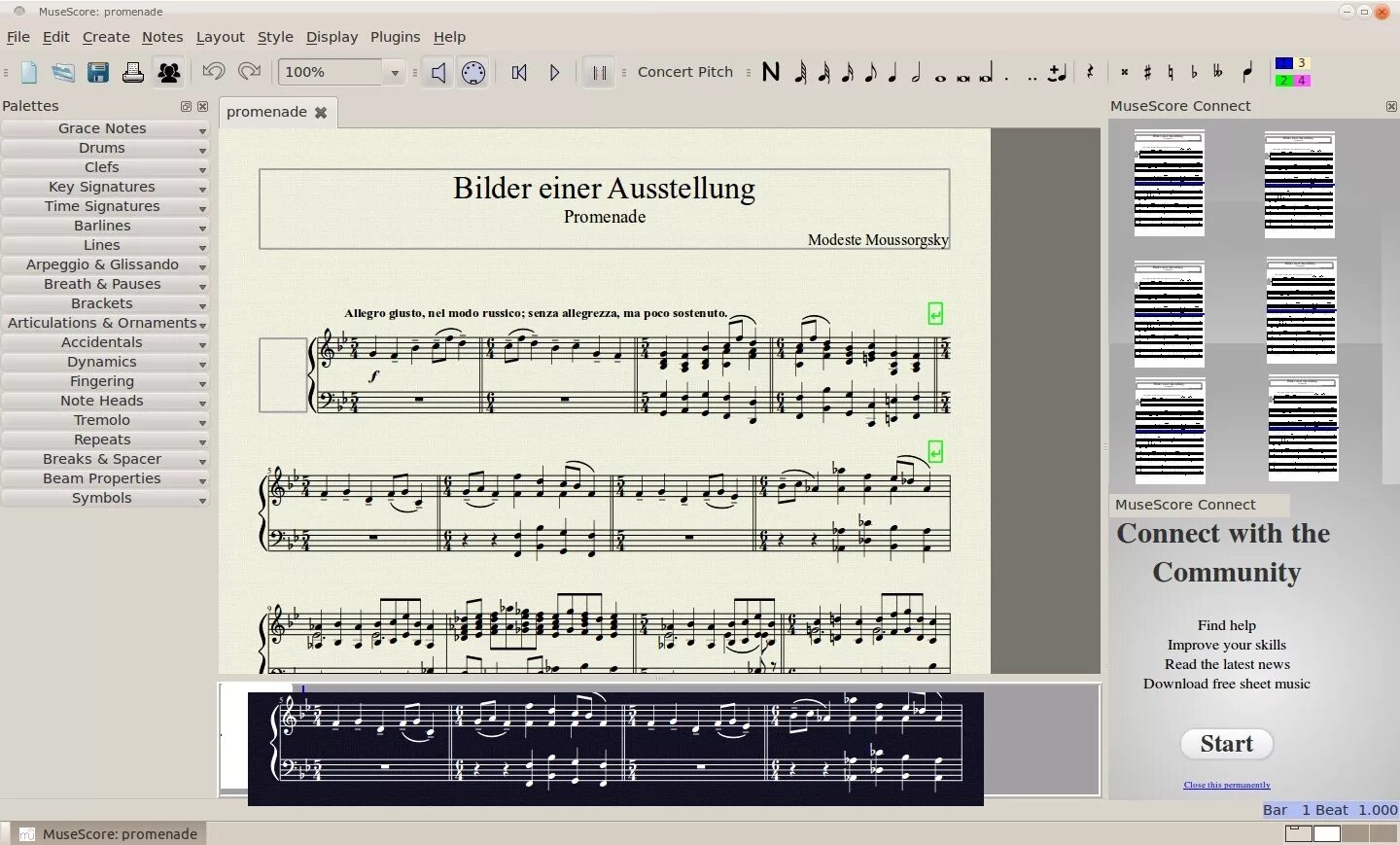The image size is (1400, 845).
Task: Close the MuseScore Connect panel
Action: pos(1391,106)
